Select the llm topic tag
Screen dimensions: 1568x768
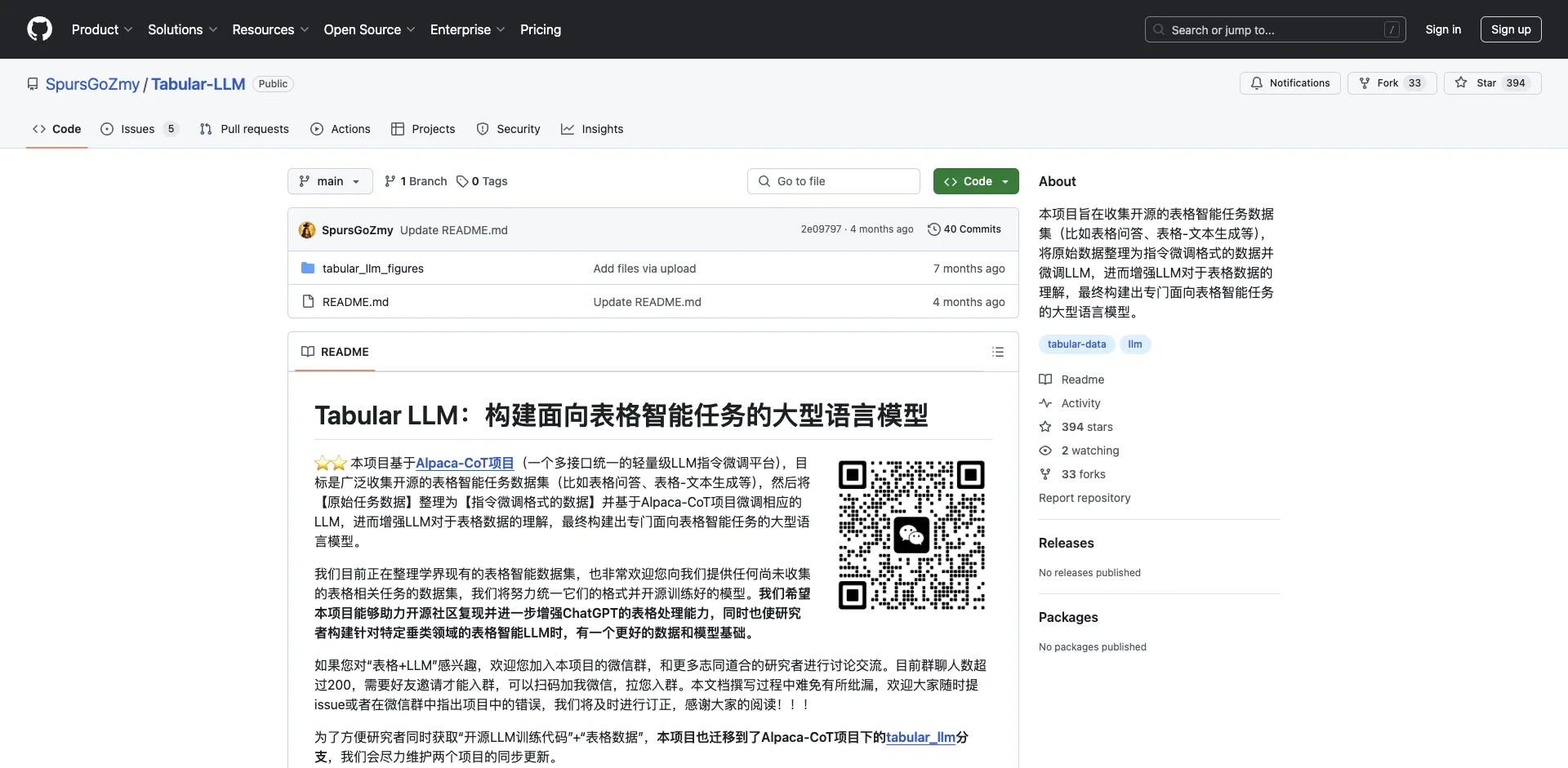coord(1135,344)
